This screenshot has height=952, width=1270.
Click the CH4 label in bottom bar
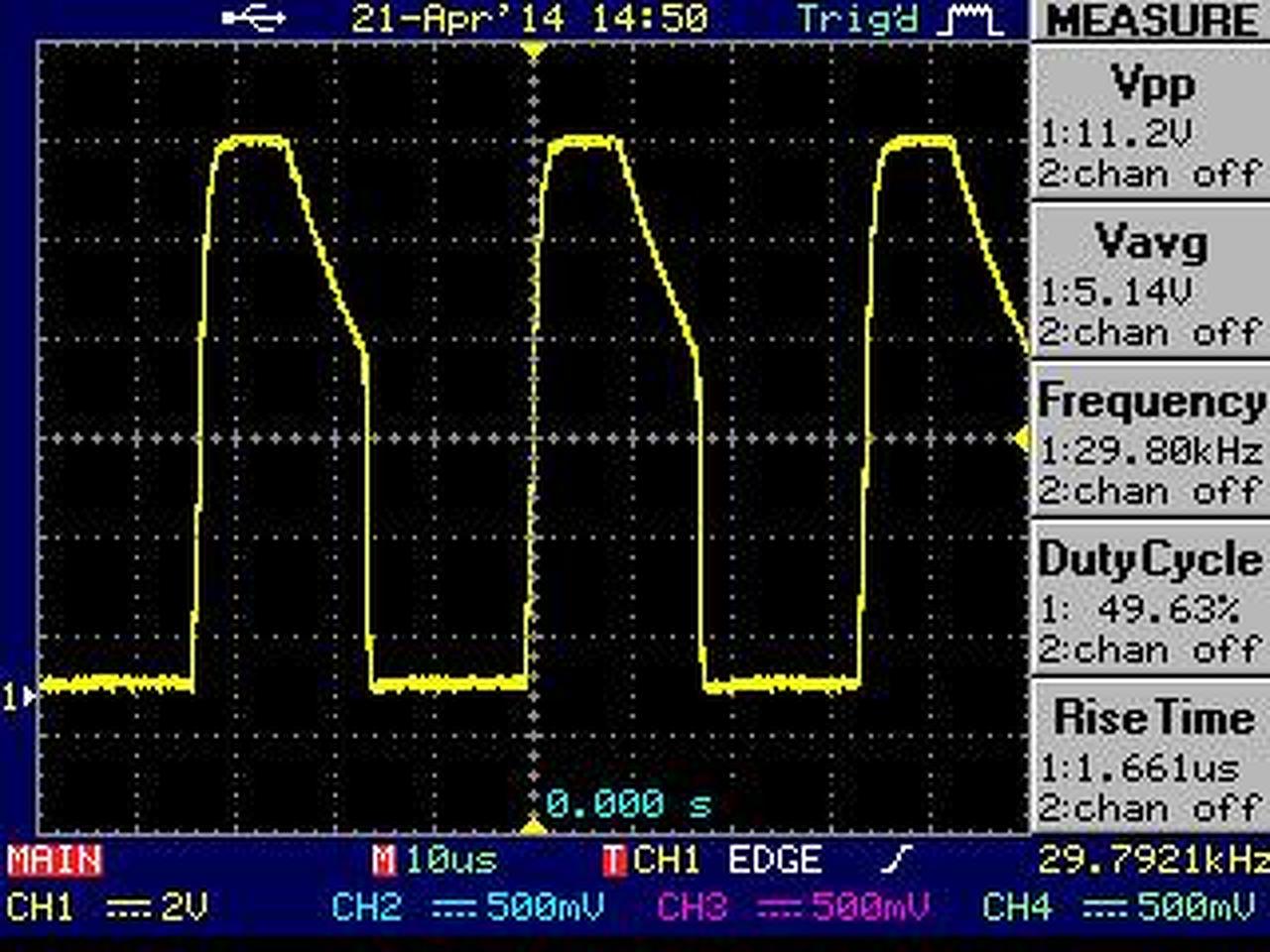click(1017, 906)
